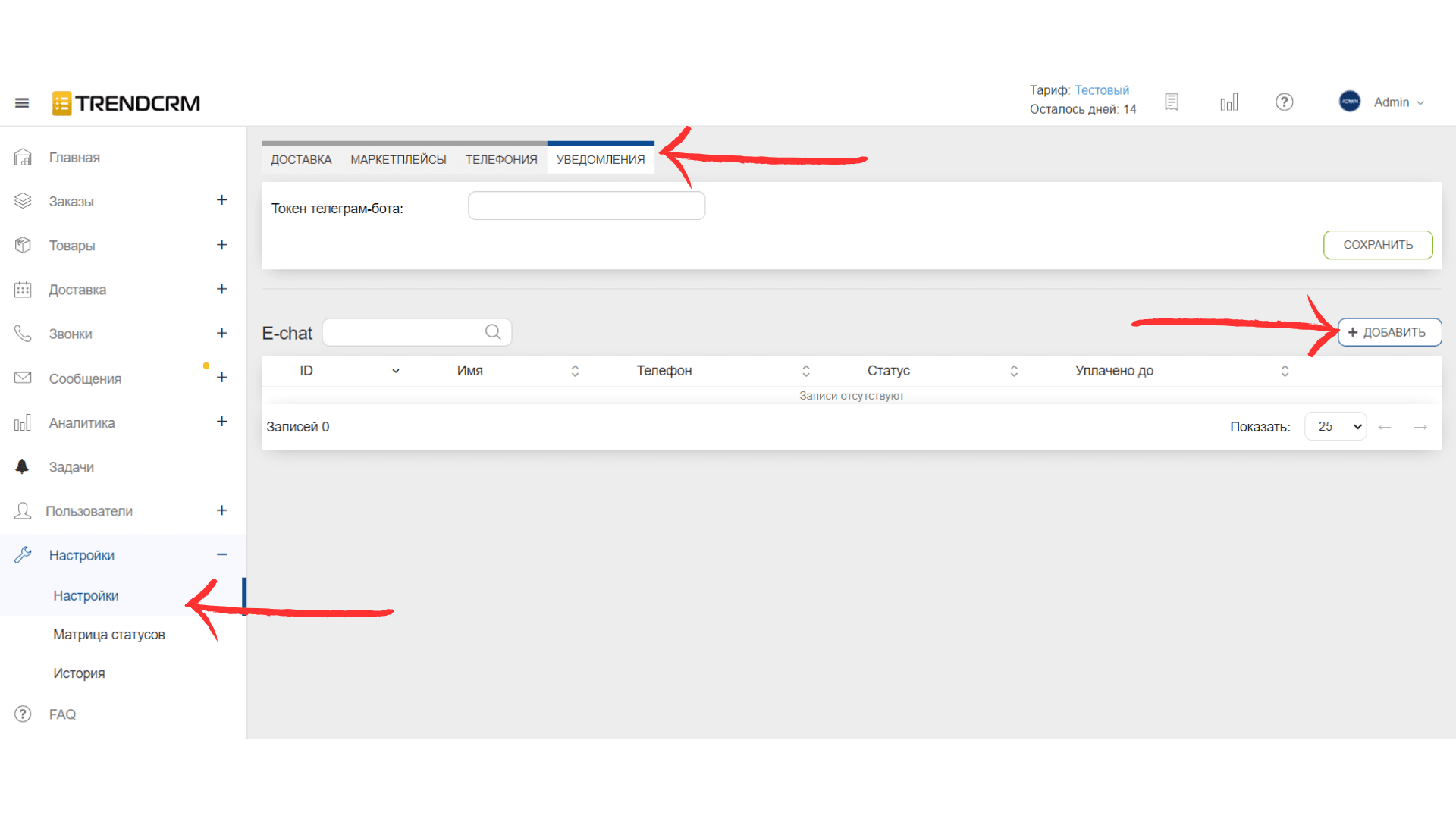Click the Настройки wrench icon

tap(23, 555)
